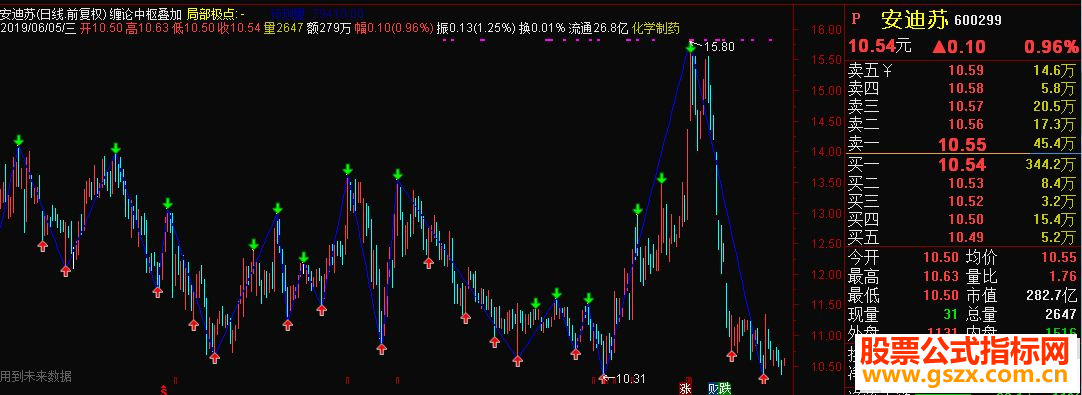Click the 量2647 value in chart header

pyautogui.click(x=283, y=28)
